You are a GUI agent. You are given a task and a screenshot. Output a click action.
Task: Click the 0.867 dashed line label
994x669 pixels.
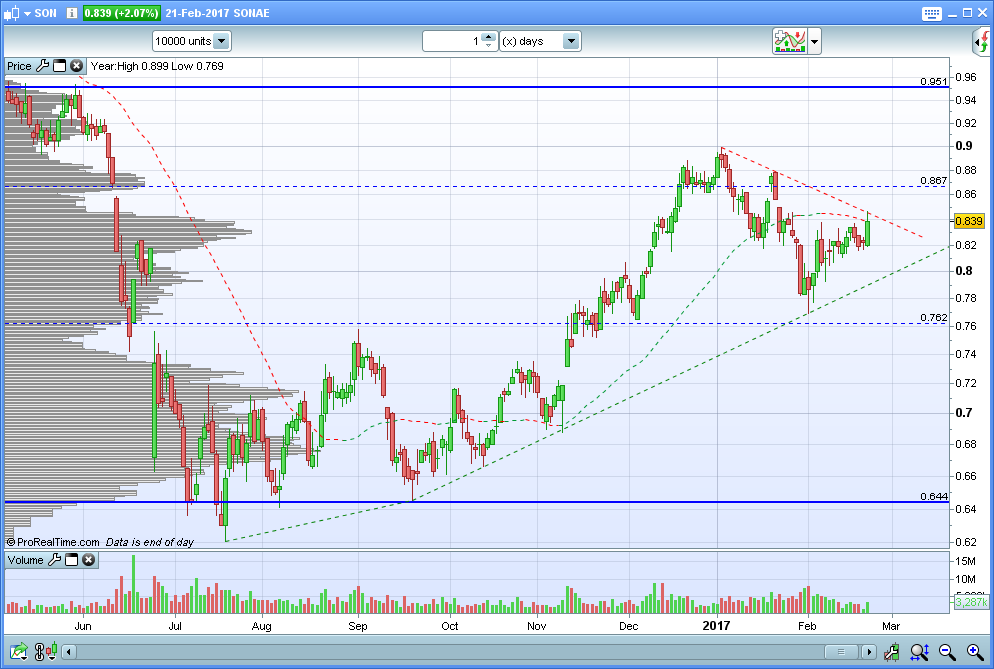(x=934, y=181)
